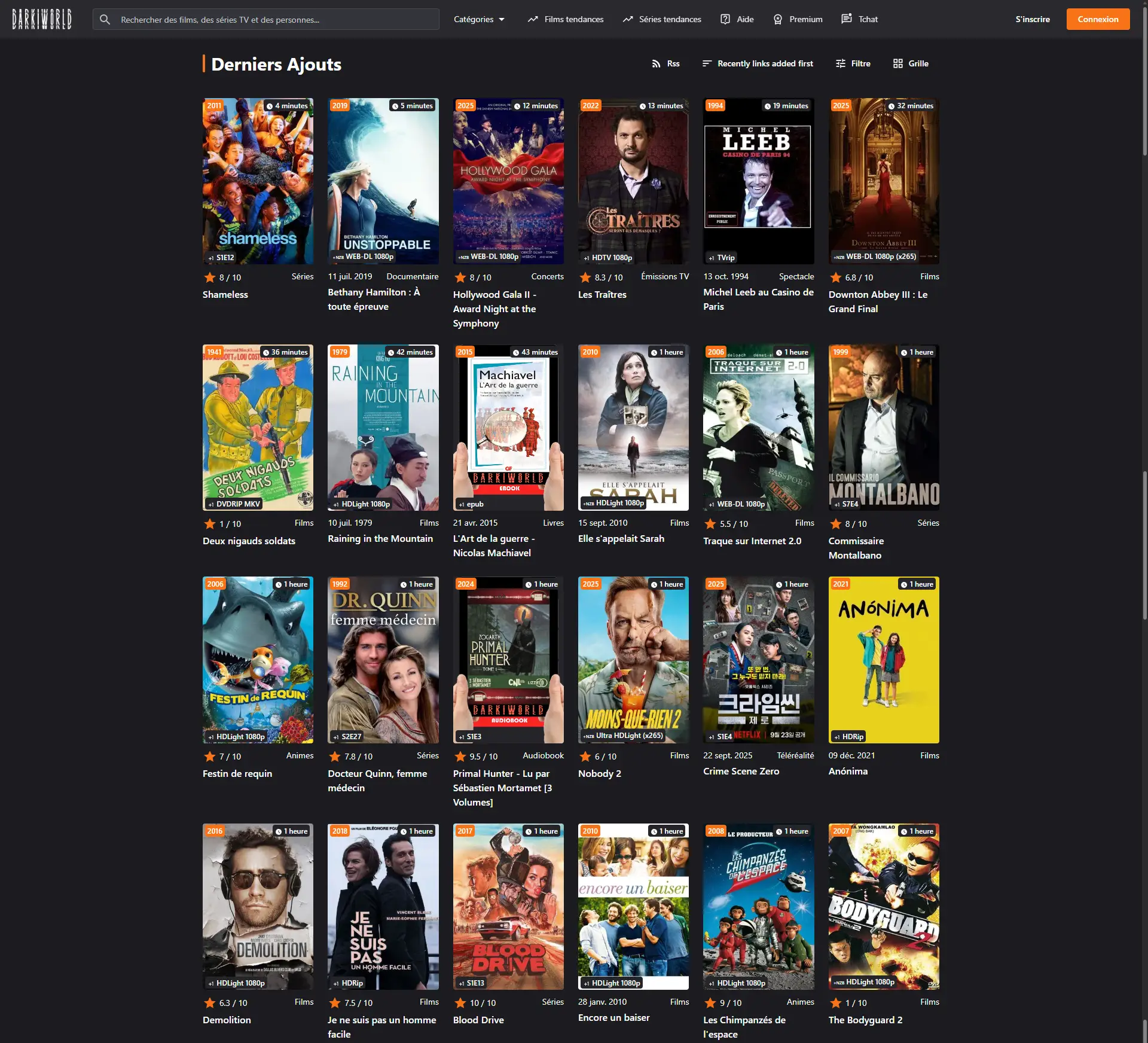Open the Nobody 2 title link
1148x1043 pixels.
coord(599,773)
